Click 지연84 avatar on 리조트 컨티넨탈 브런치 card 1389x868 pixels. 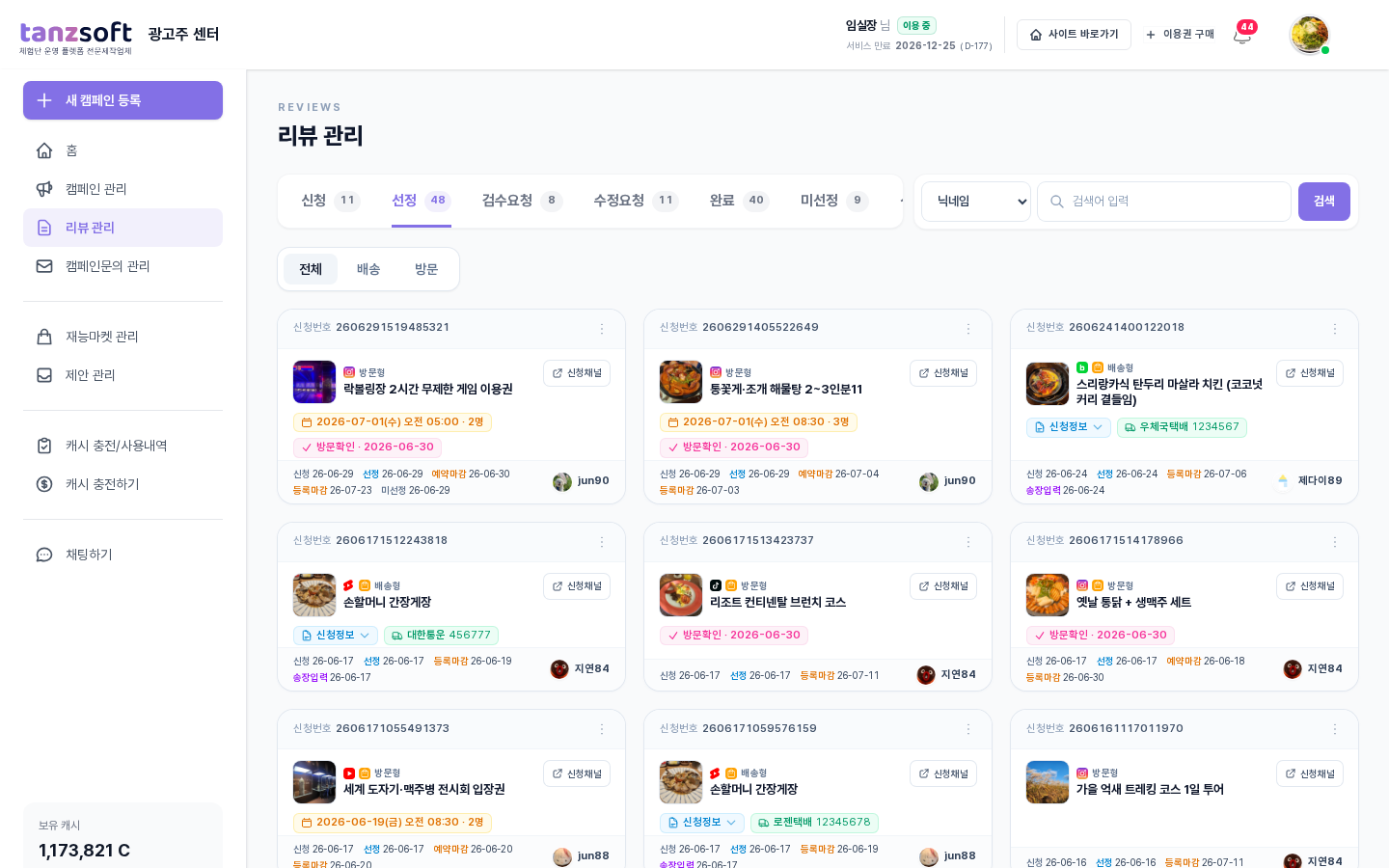(926, 675)
